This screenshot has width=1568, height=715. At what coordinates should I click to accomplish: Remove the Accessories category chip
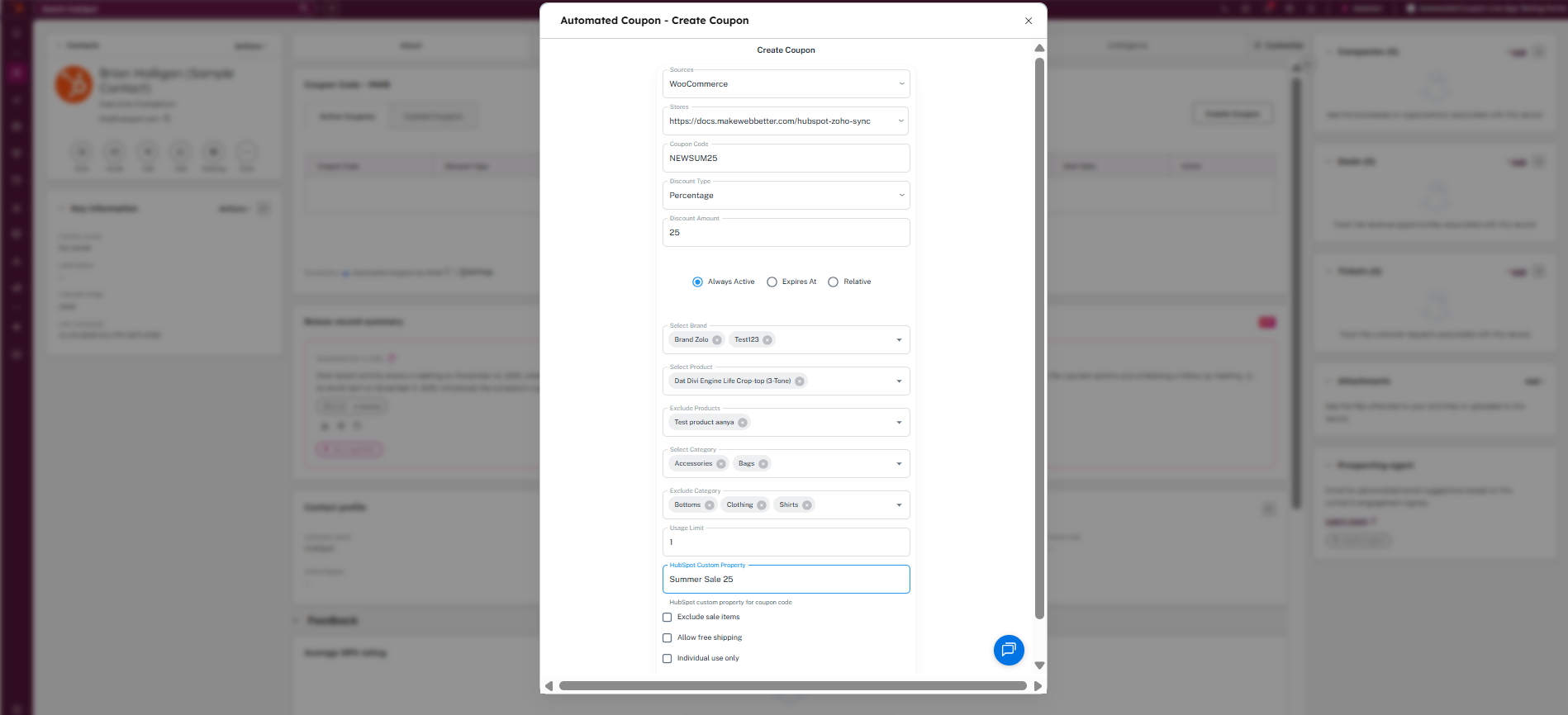click(721, 464)
